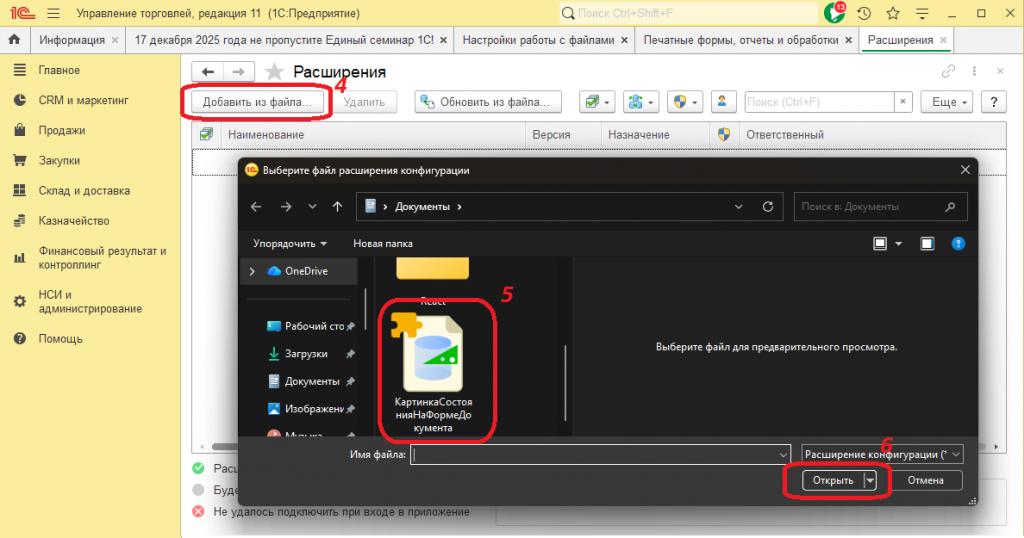Click Новая папка in file dialog
1024x538 pixels.
coord(383,244)
